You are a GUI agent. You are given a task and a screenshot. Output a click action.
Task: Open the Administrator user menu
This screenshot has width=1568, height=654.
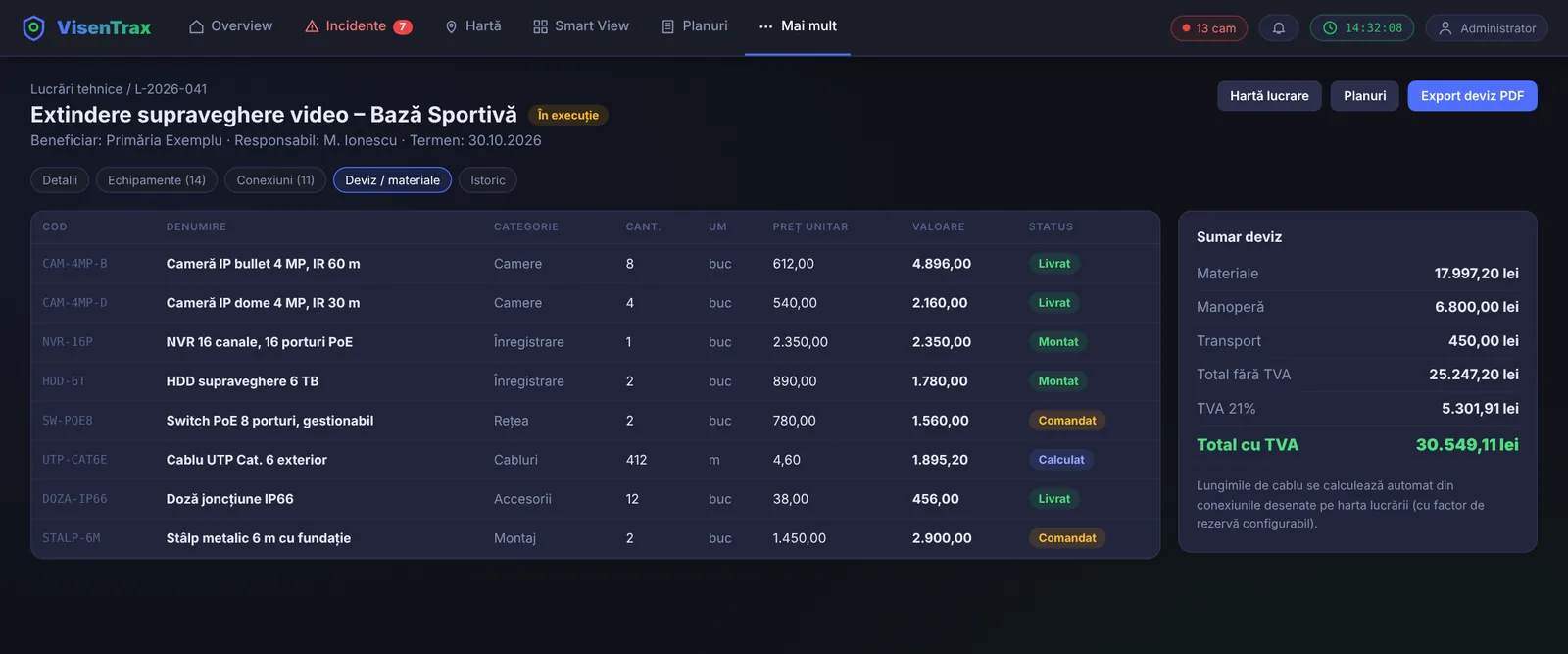[1487, 28]
